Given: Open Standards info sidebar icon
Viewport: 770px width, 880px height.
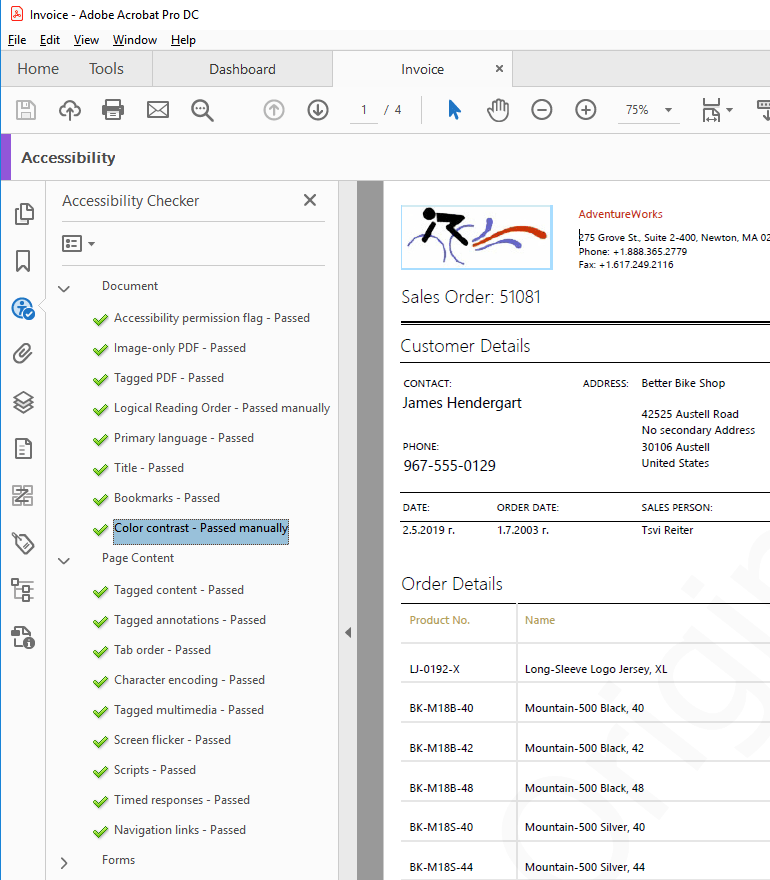Looking at the screenshot, I should (x=23, y=638).
